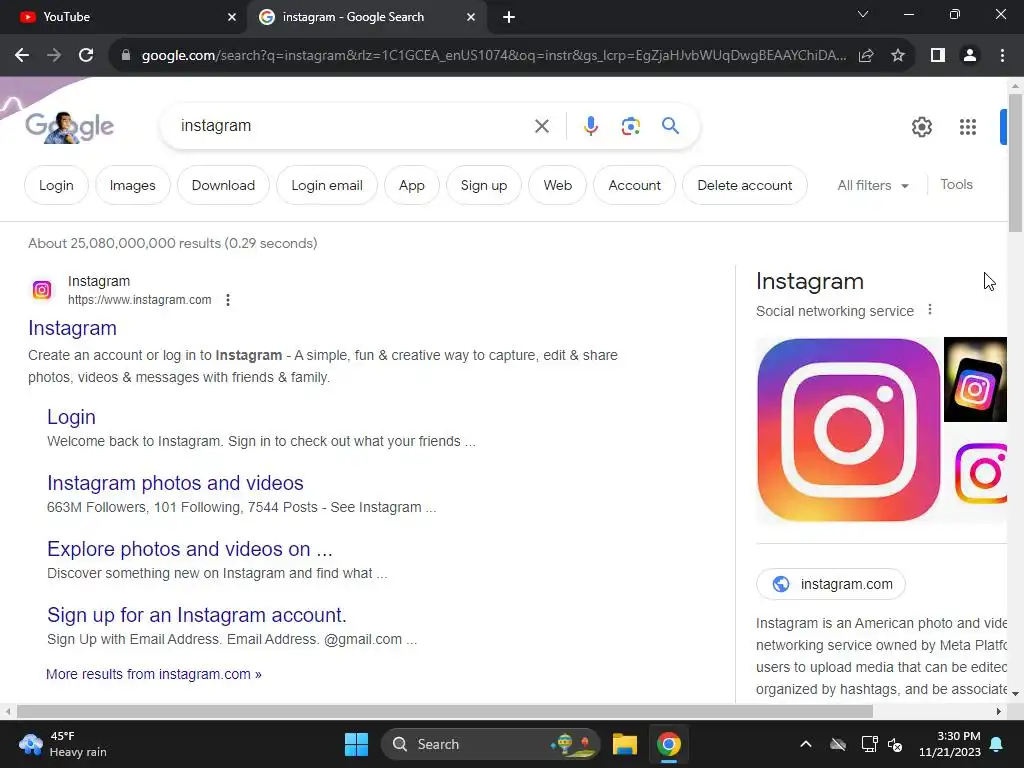Viewport: 1024px width, 768px height.
Task: Open Sign up for an Instagram account link
Action: (197, 615)
